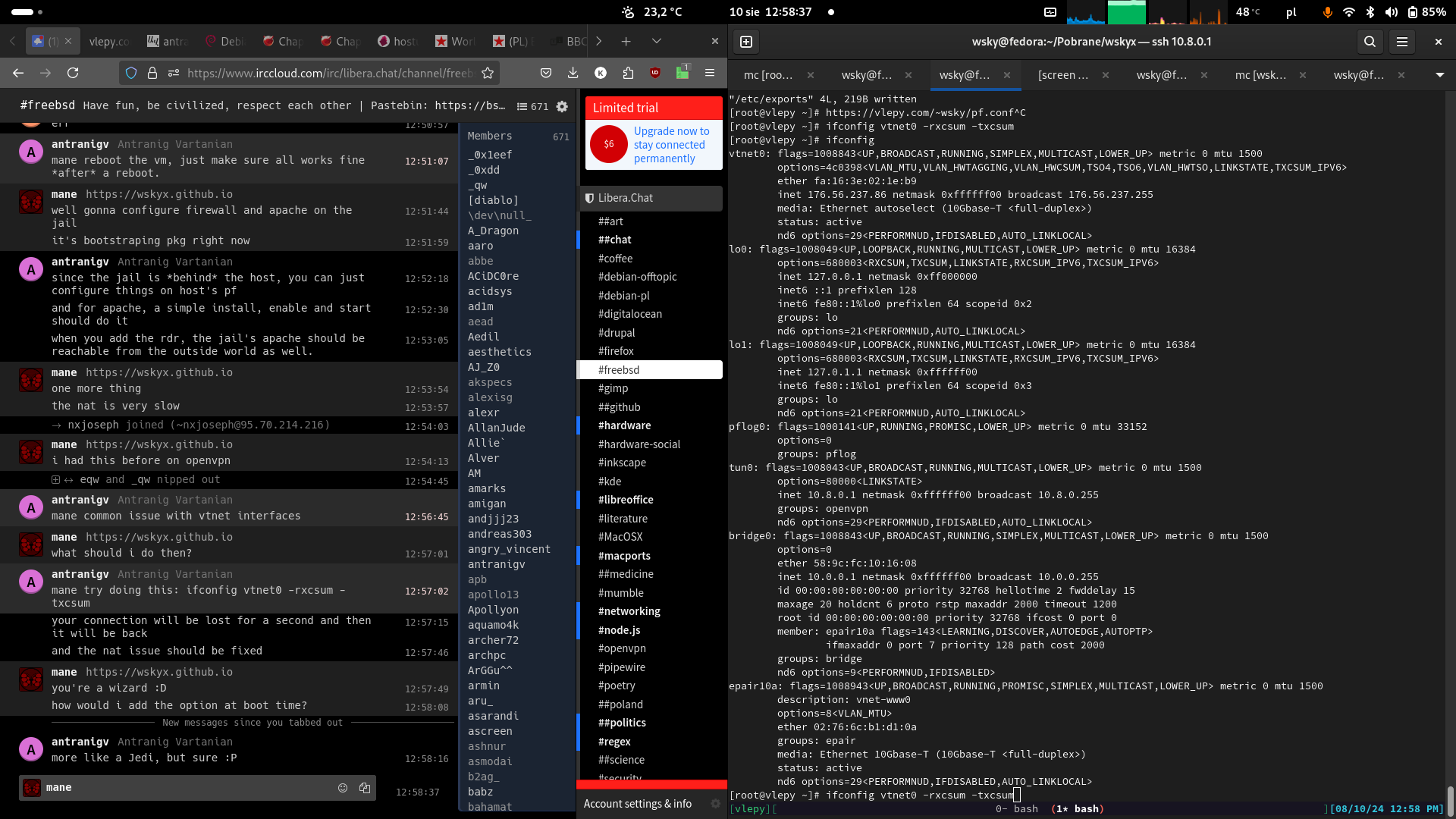Viewport: 1456px width, 819px height.
Task: Open the terminal tabs dropdown arrow
Action: (1439, 75)
